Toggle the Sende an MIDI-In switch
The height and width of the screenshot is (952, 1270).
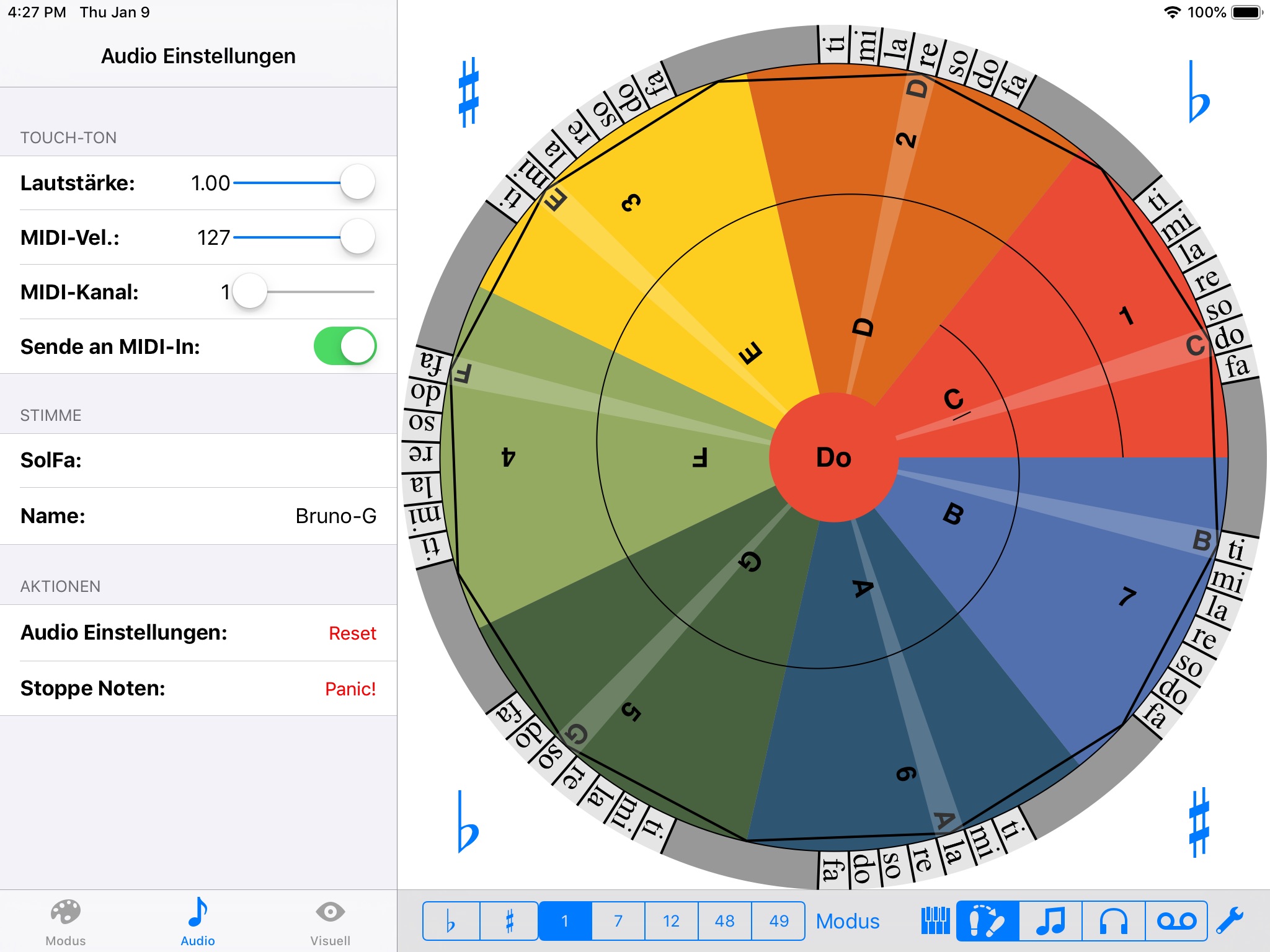[x=345, y=346]
